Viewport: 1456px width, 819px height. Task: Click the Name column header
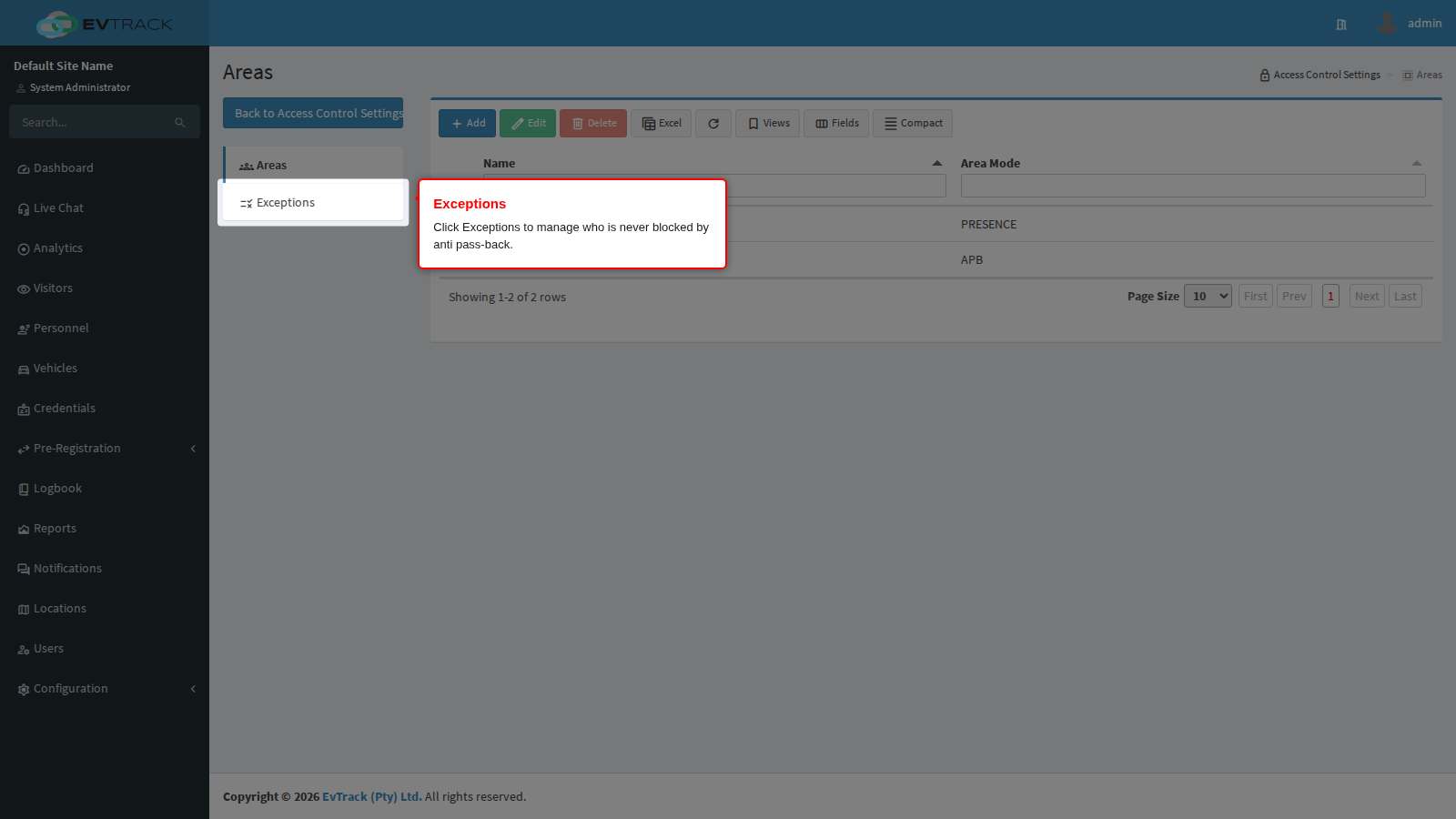(499, 163)
